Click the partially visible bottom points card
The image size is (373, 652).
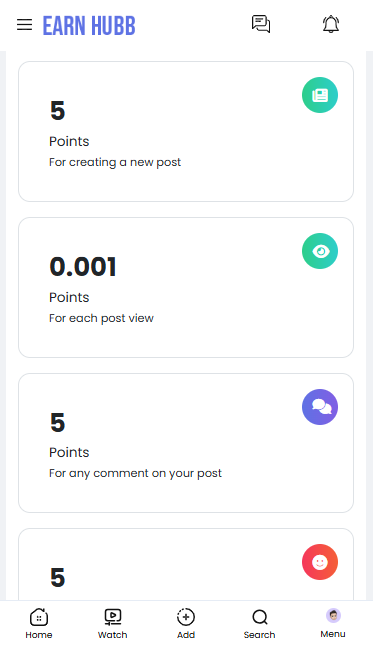(x=186, y=564)
